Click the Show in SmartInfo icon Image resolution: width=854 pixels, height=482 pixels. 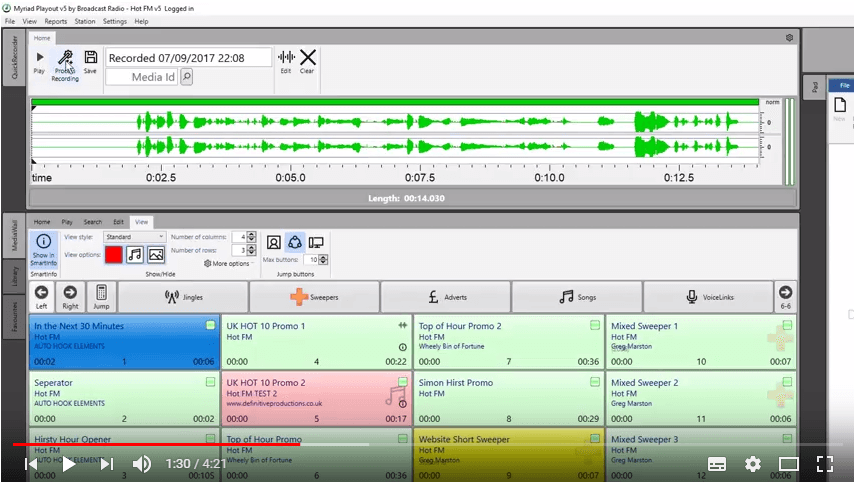coord(43,244)
